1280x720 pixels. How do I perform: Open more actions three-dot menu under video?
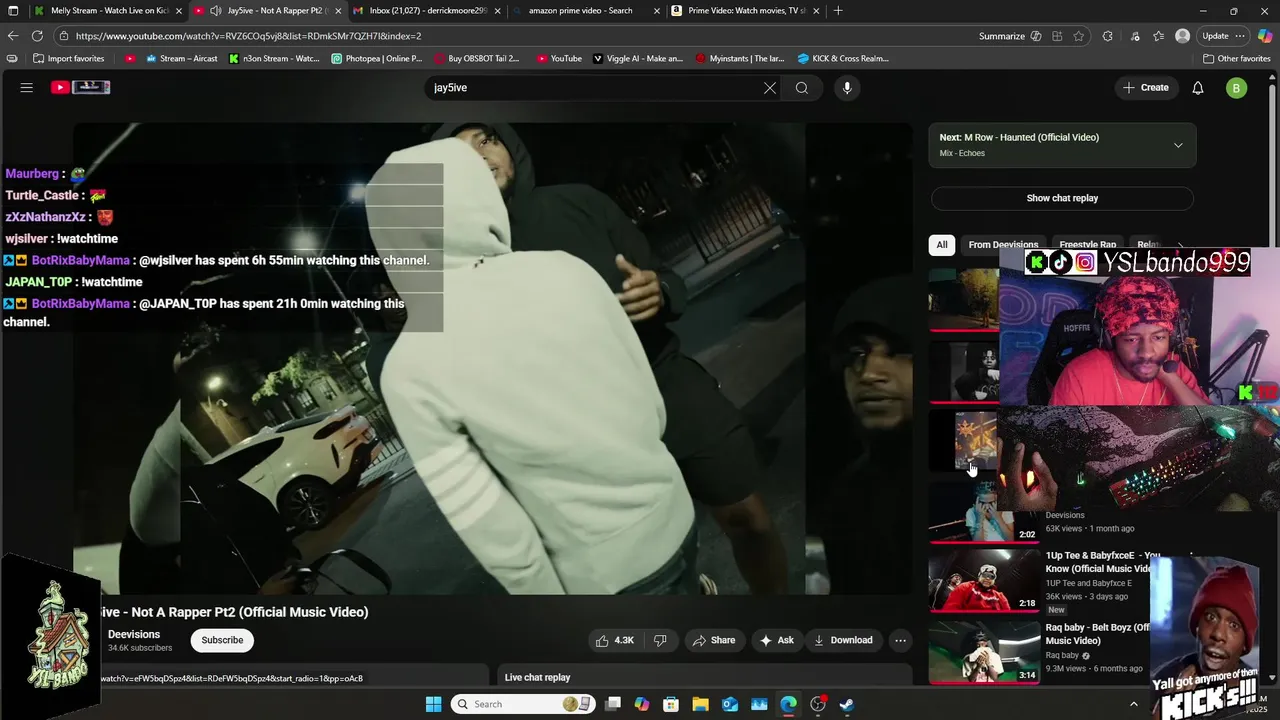pos(900,640)
